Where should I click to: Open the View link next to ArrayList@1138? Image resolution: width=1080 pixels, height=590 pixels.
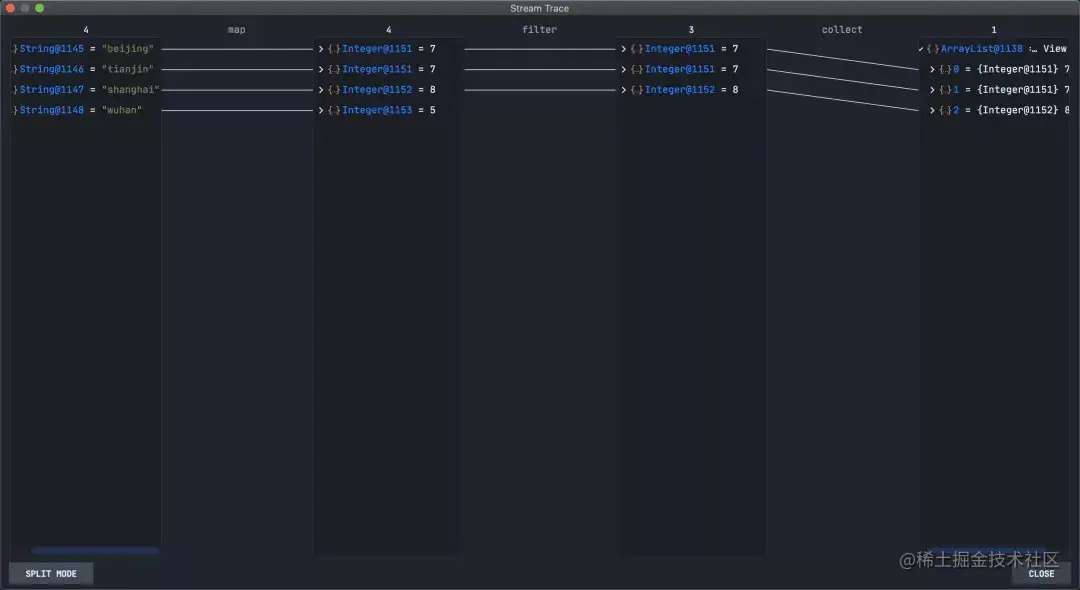click(x=1055, y=49)
